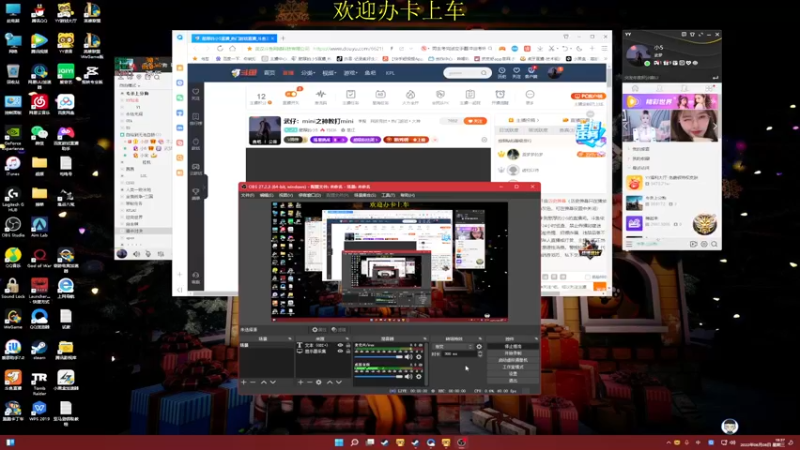Open Douyu follow heart icon in header
Viewport: 800px width, 450px height.
[516, 71]
